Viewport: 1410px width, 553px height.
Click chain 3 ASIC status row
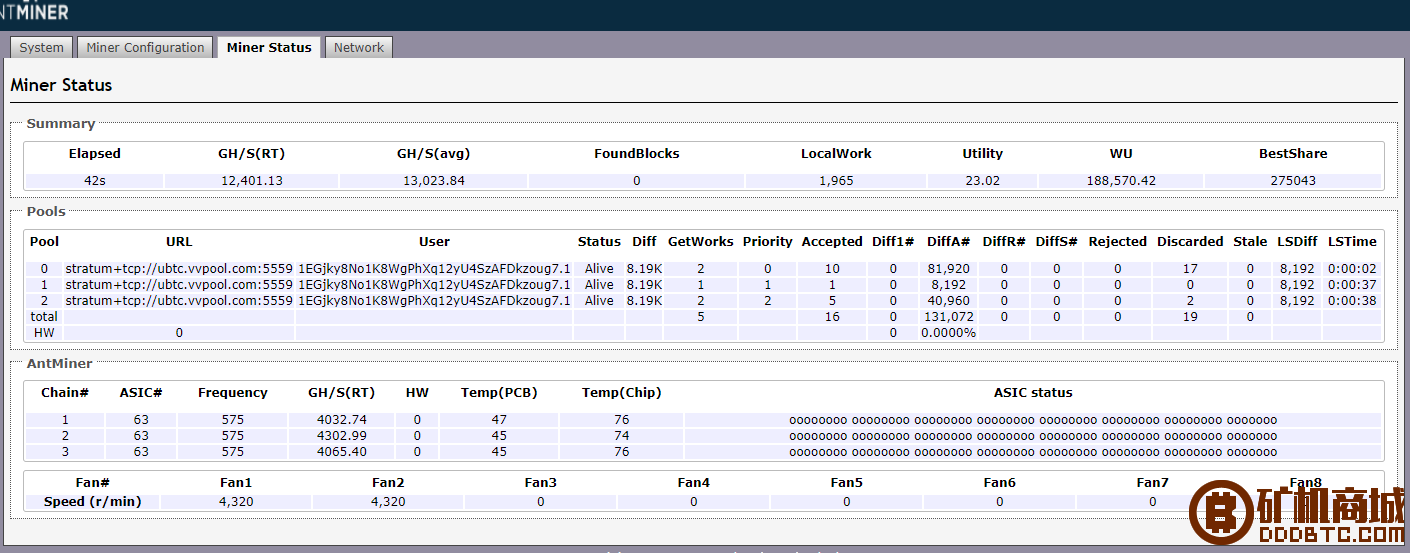pyautogui.click(x=1033, y=452)
